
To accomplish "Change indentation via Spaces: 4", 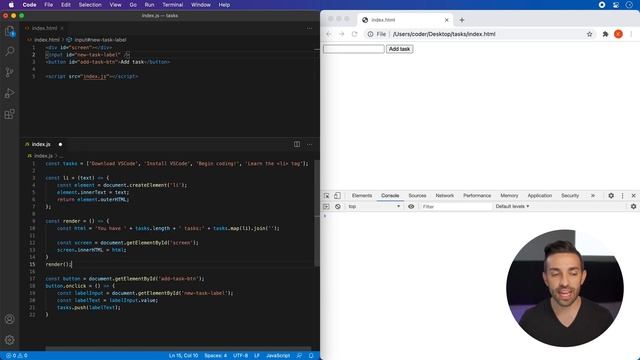I will click(216, 356).
